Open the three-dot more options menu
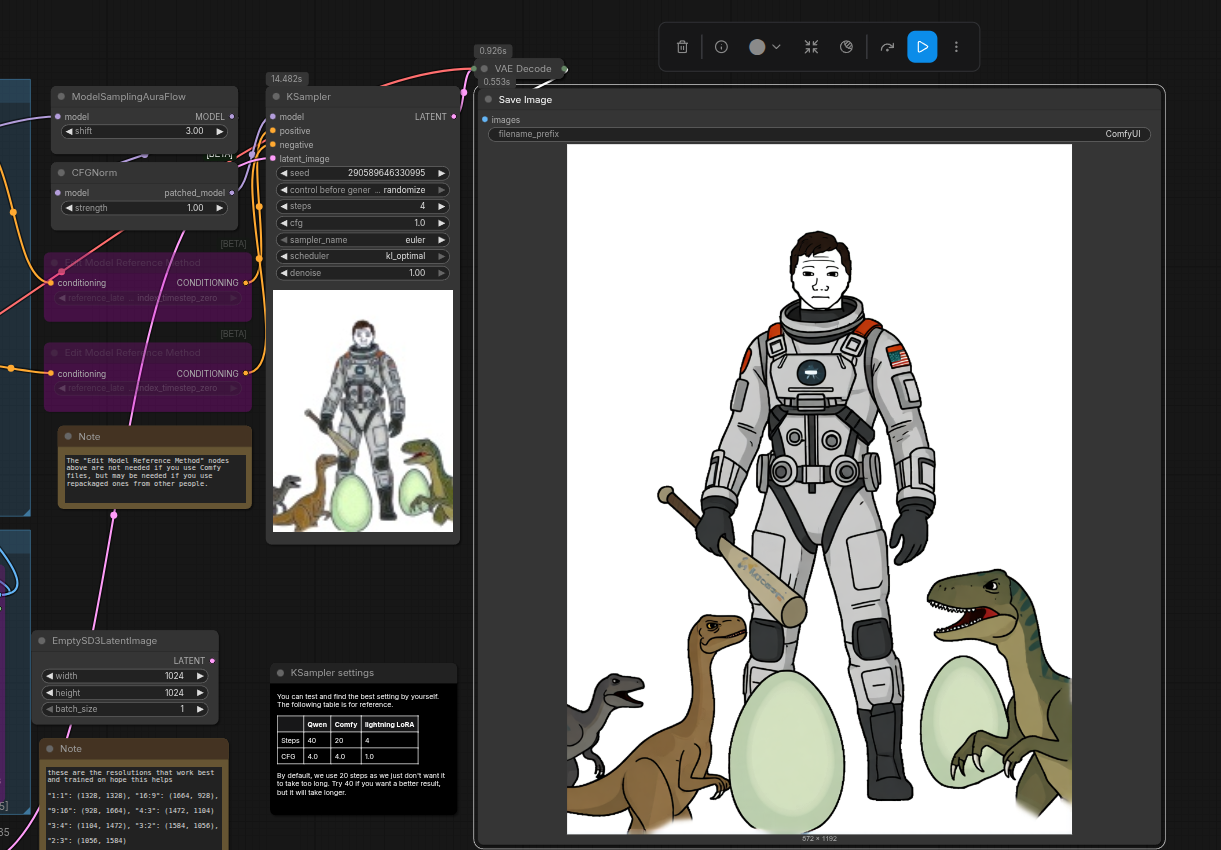The width and height of the screenshot is (1221, 850). coord(957,47)
